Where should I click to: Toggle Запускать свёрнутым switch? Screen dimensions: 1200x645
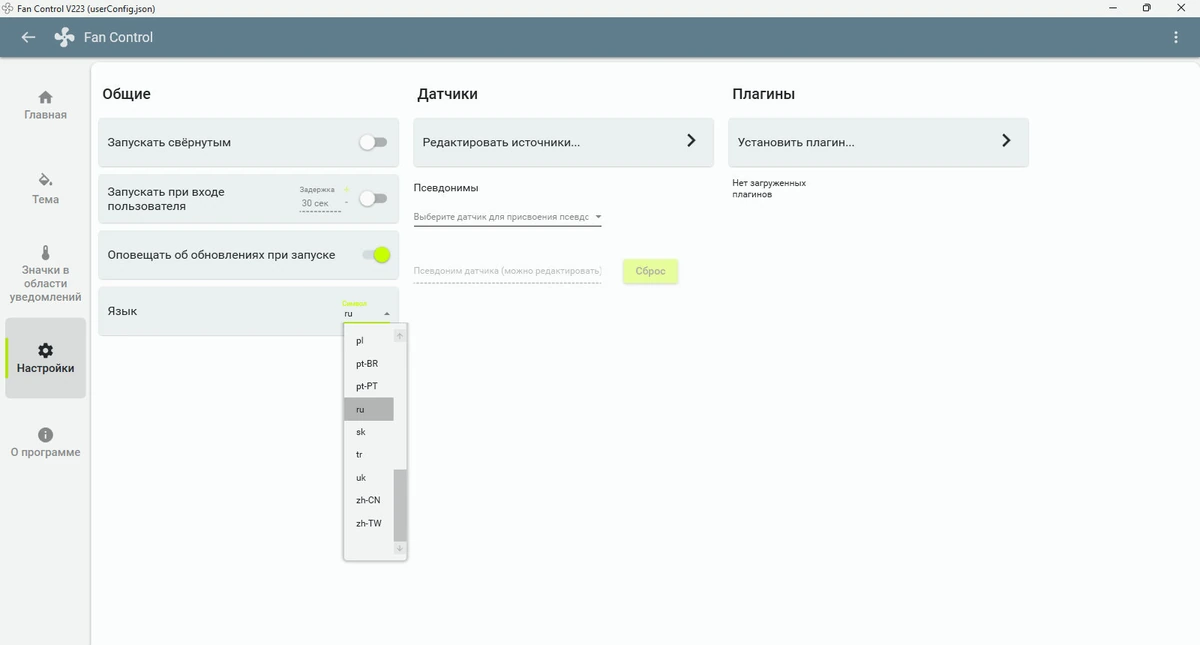point(373,142)
